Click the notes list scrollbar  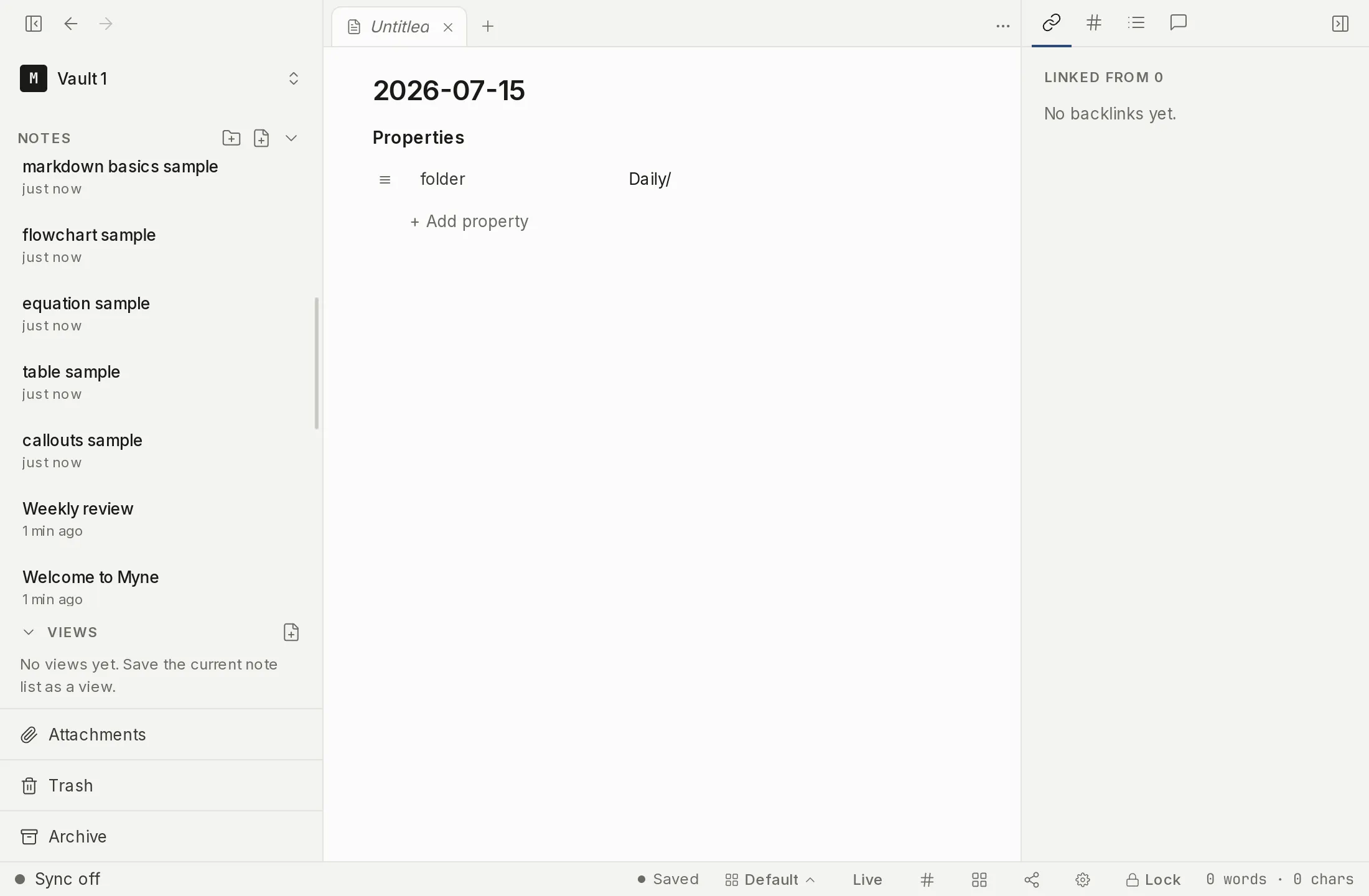[317, 363]
